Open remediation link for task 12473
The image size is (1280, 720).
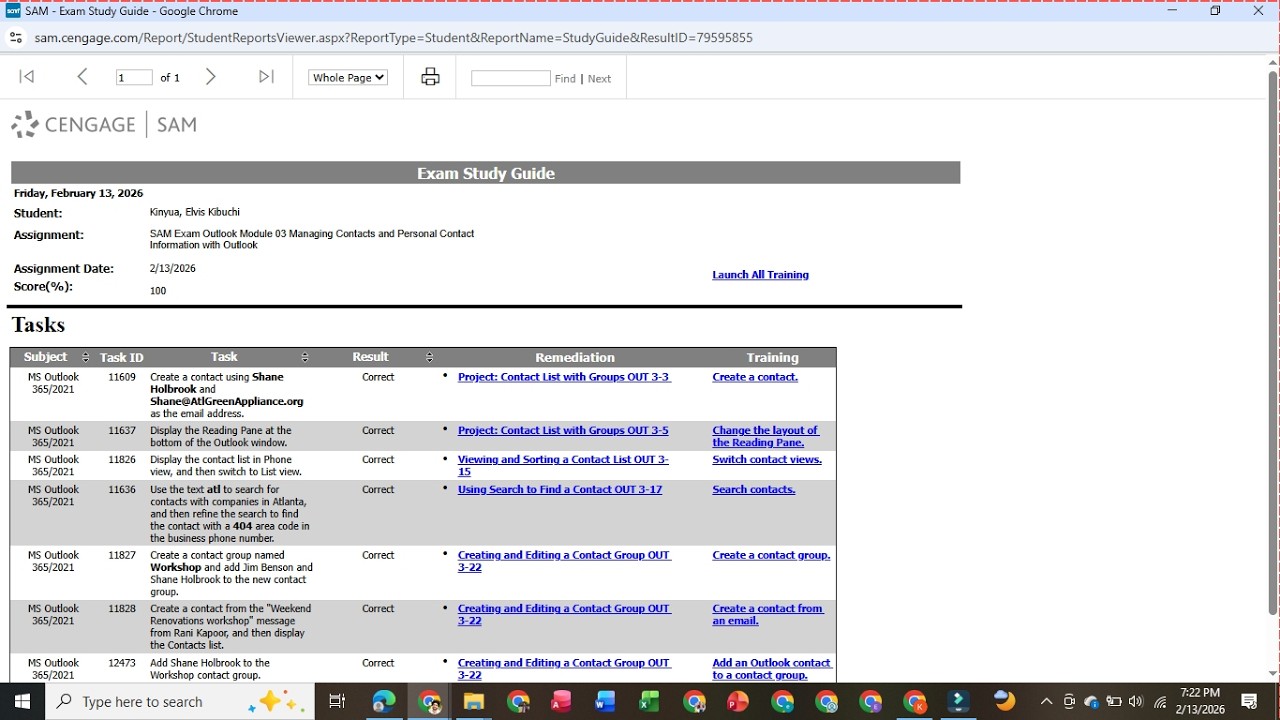point(564,669)
